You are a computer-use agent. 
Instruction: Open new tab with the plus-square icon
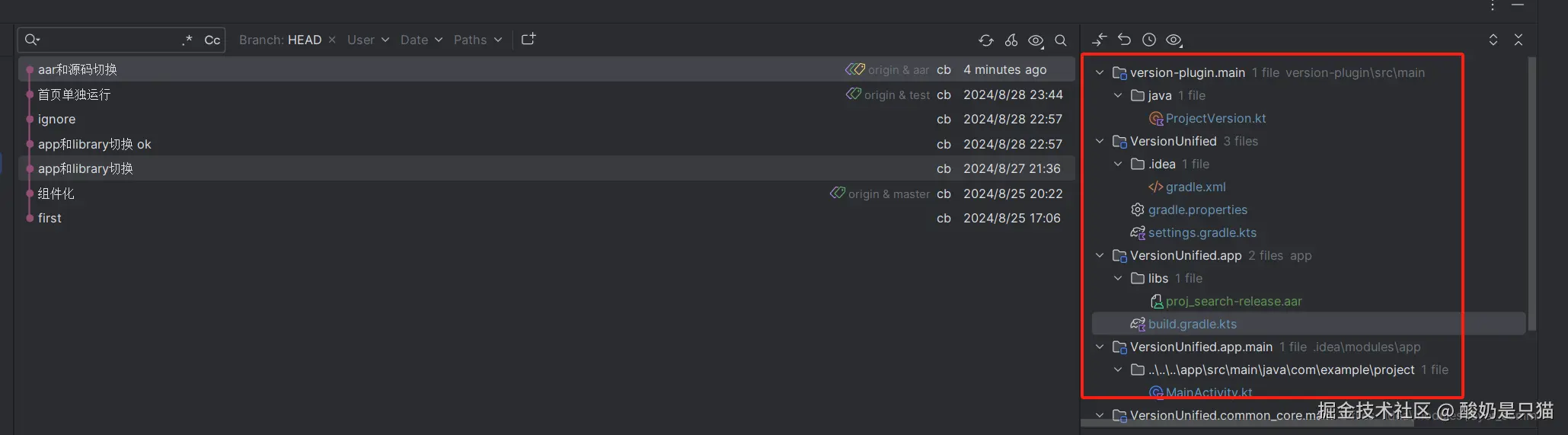(529, 39)
